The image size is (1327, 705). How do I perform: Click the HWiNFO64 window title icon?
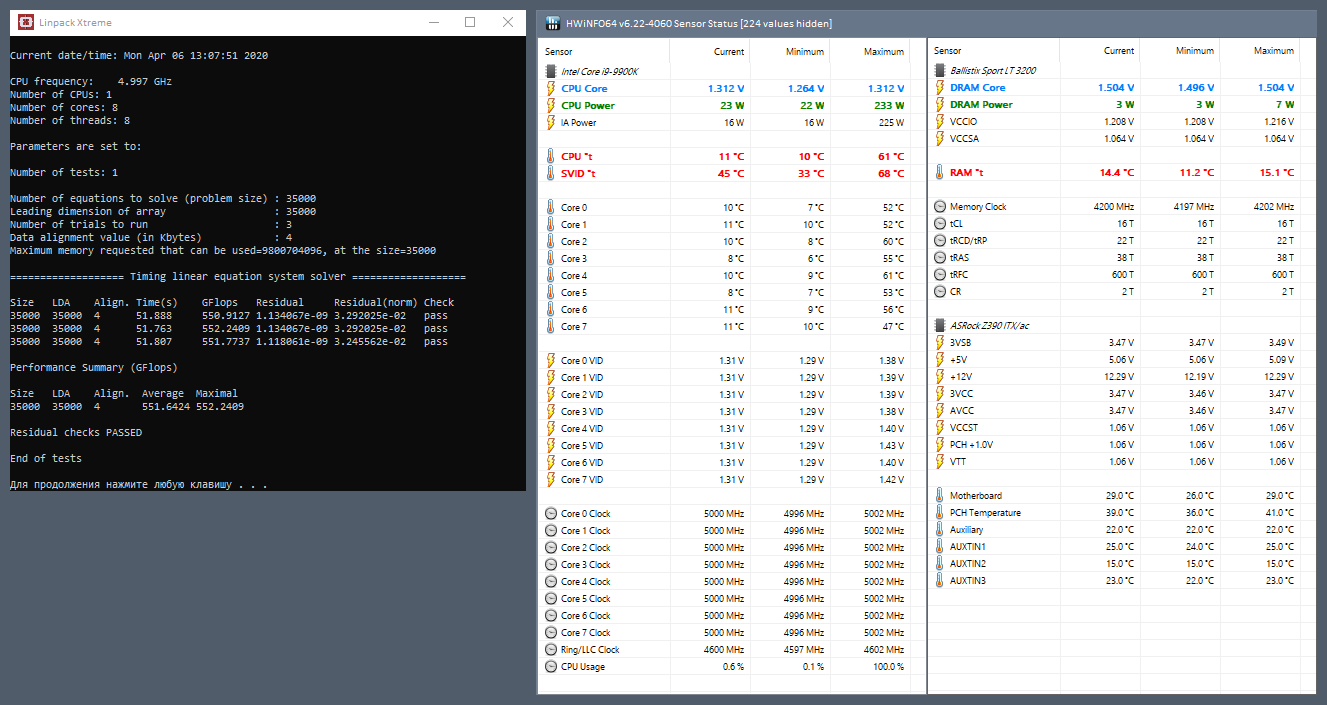coord(551,23)
